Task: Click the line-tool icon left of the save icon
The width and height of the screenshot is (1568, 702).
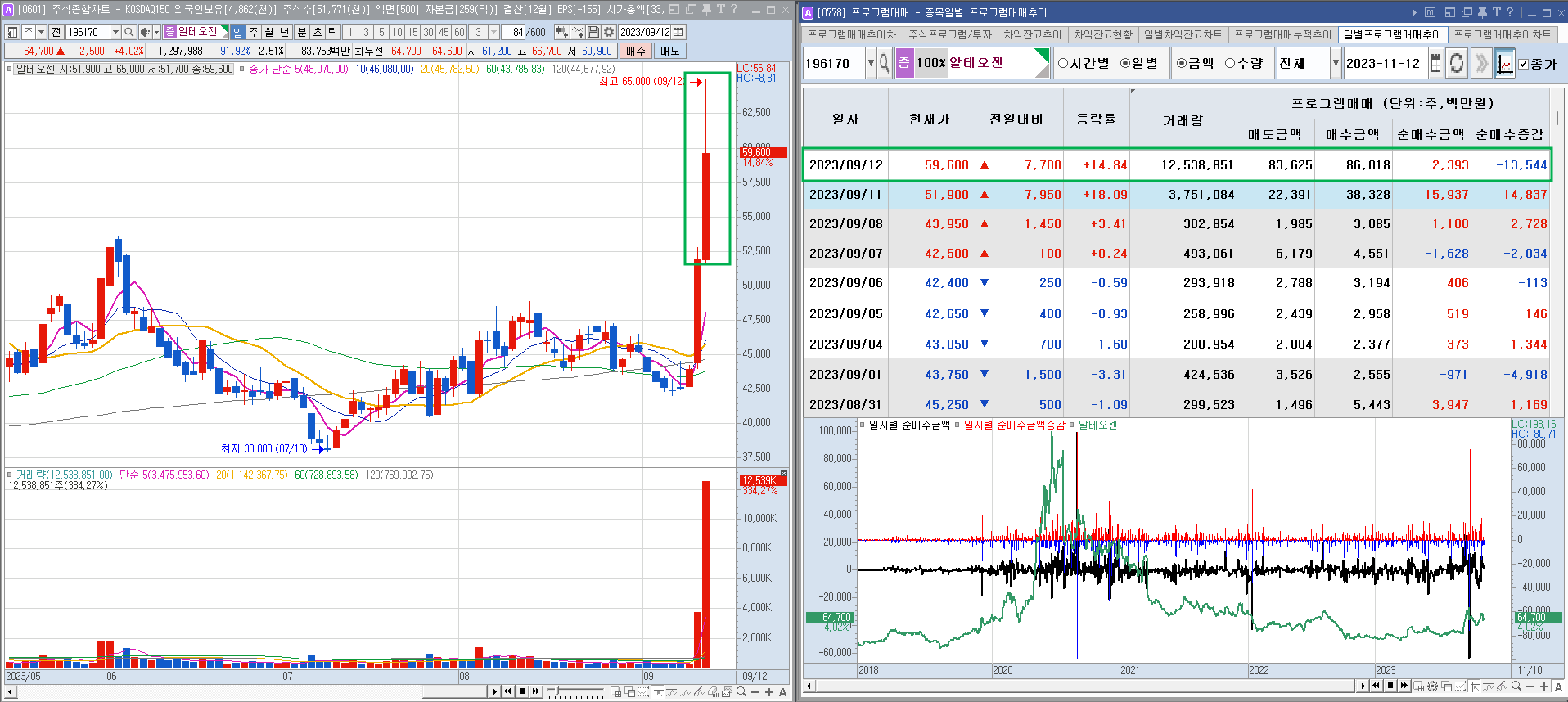Action: [x=579, y=32]
